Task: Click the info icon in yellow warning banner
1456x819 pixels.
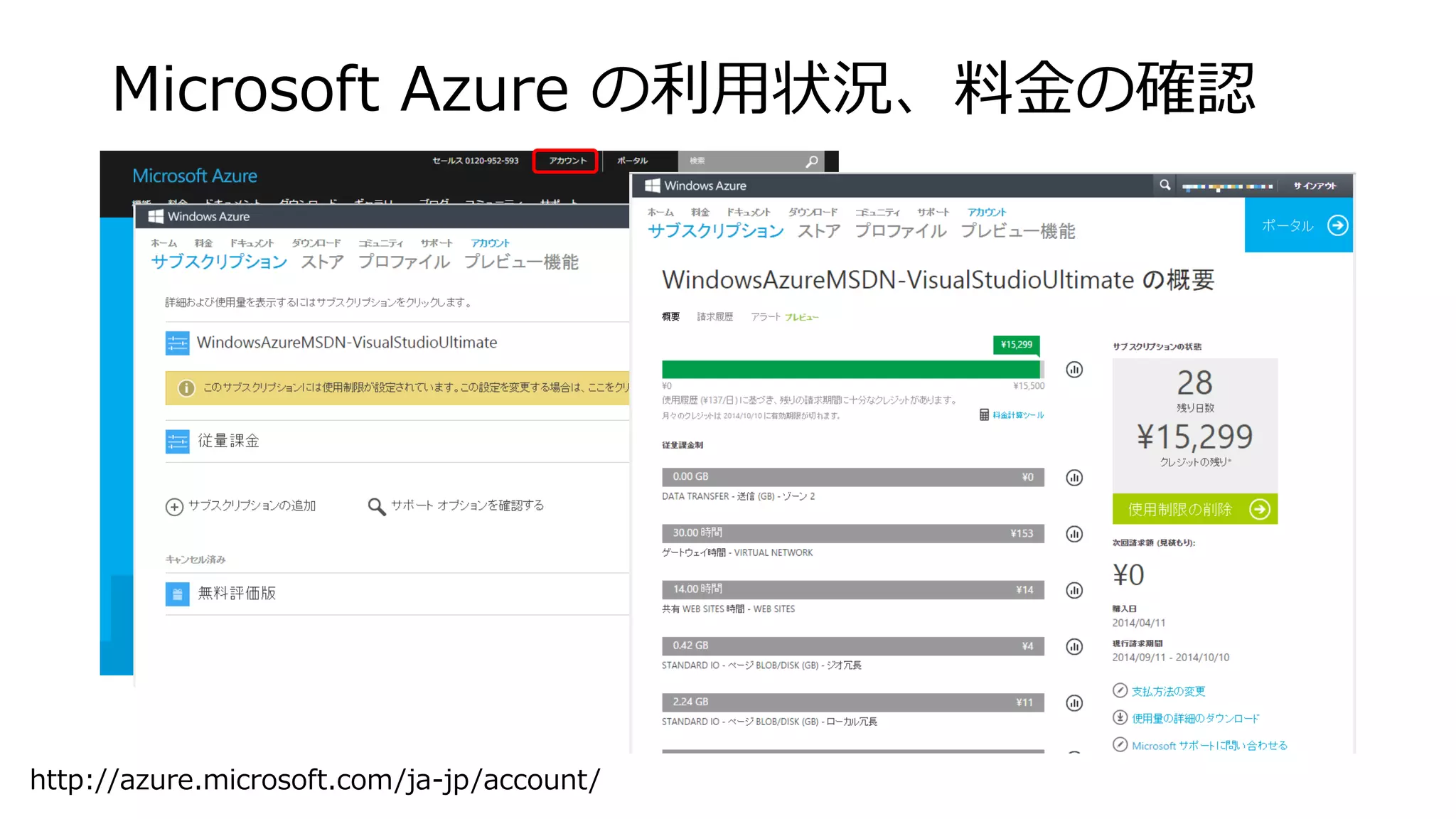Action: tap(186, 388)
